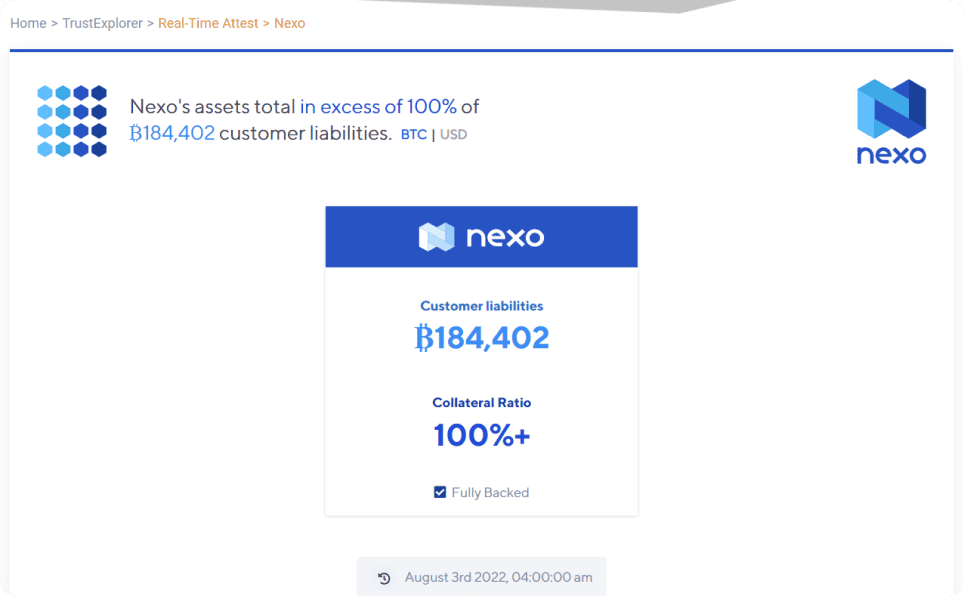Screen dimensions: 964x596
Task: Select the Nexo breadcrumb item
Action: pyautogui.click(x=289, y=23)
